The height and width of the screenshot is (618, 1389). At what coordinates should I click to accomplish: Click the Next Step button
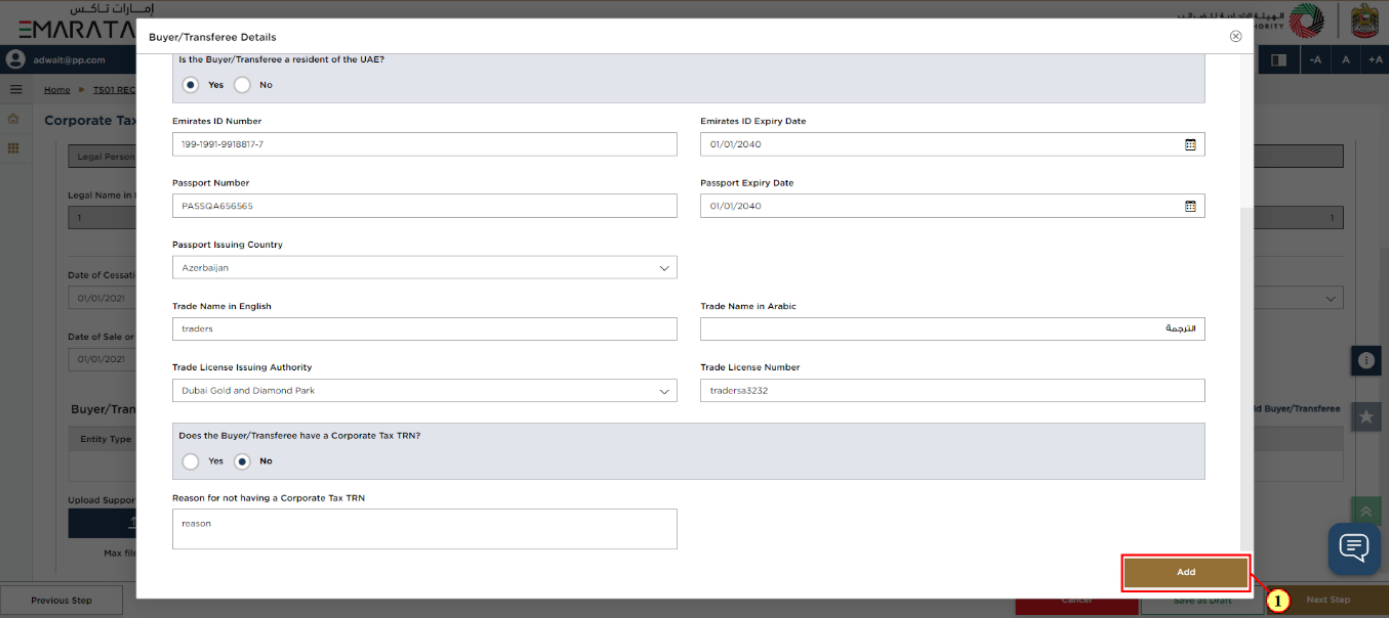[1328, 600]
